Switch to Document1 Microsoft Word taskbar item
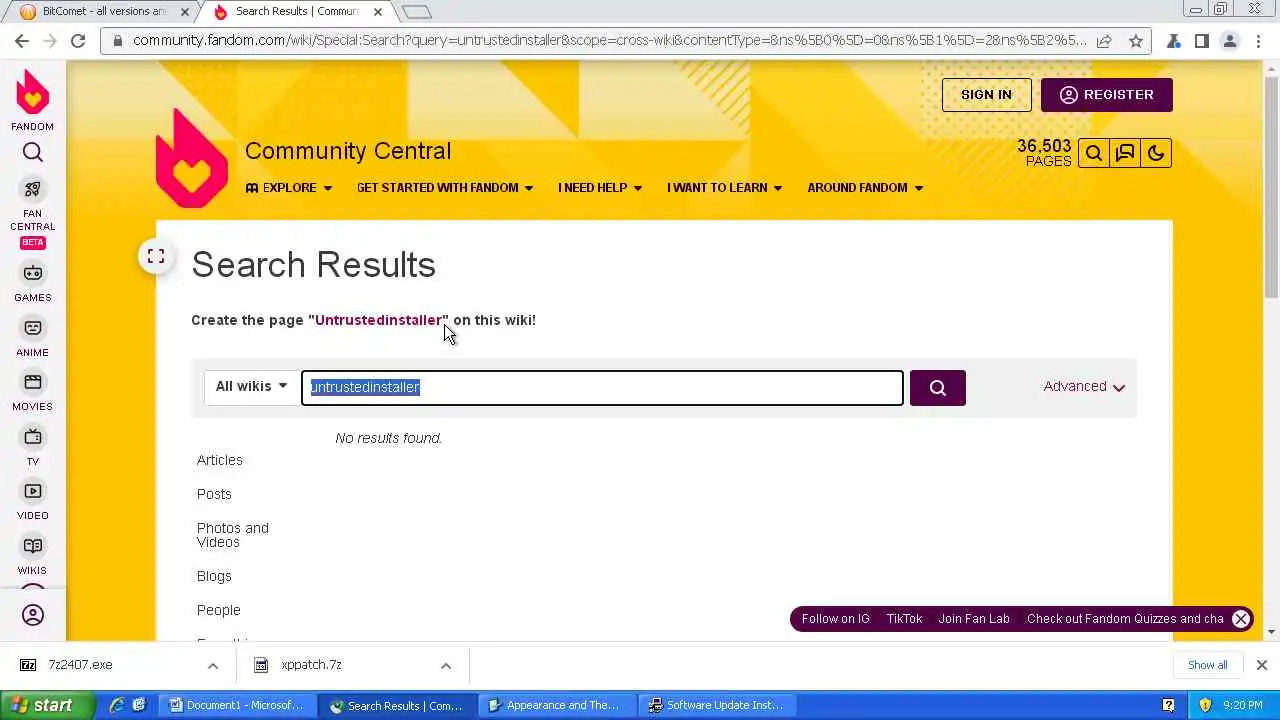The height and width of the screenshot is (720, 1280). (238, 706)
